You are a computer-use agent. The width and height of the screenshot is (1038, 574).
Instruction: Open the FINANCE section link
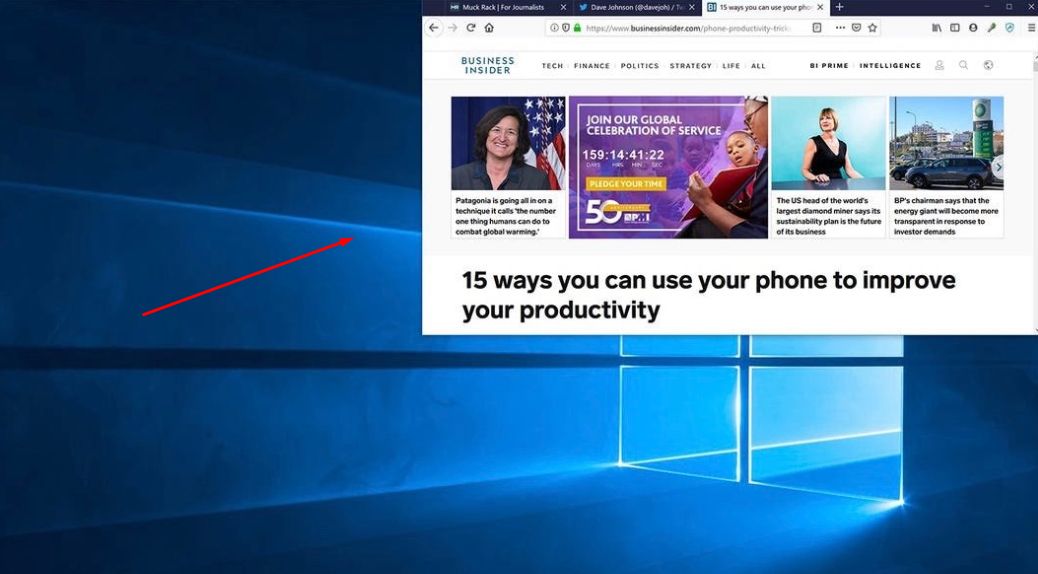click(x=591, y=66)
